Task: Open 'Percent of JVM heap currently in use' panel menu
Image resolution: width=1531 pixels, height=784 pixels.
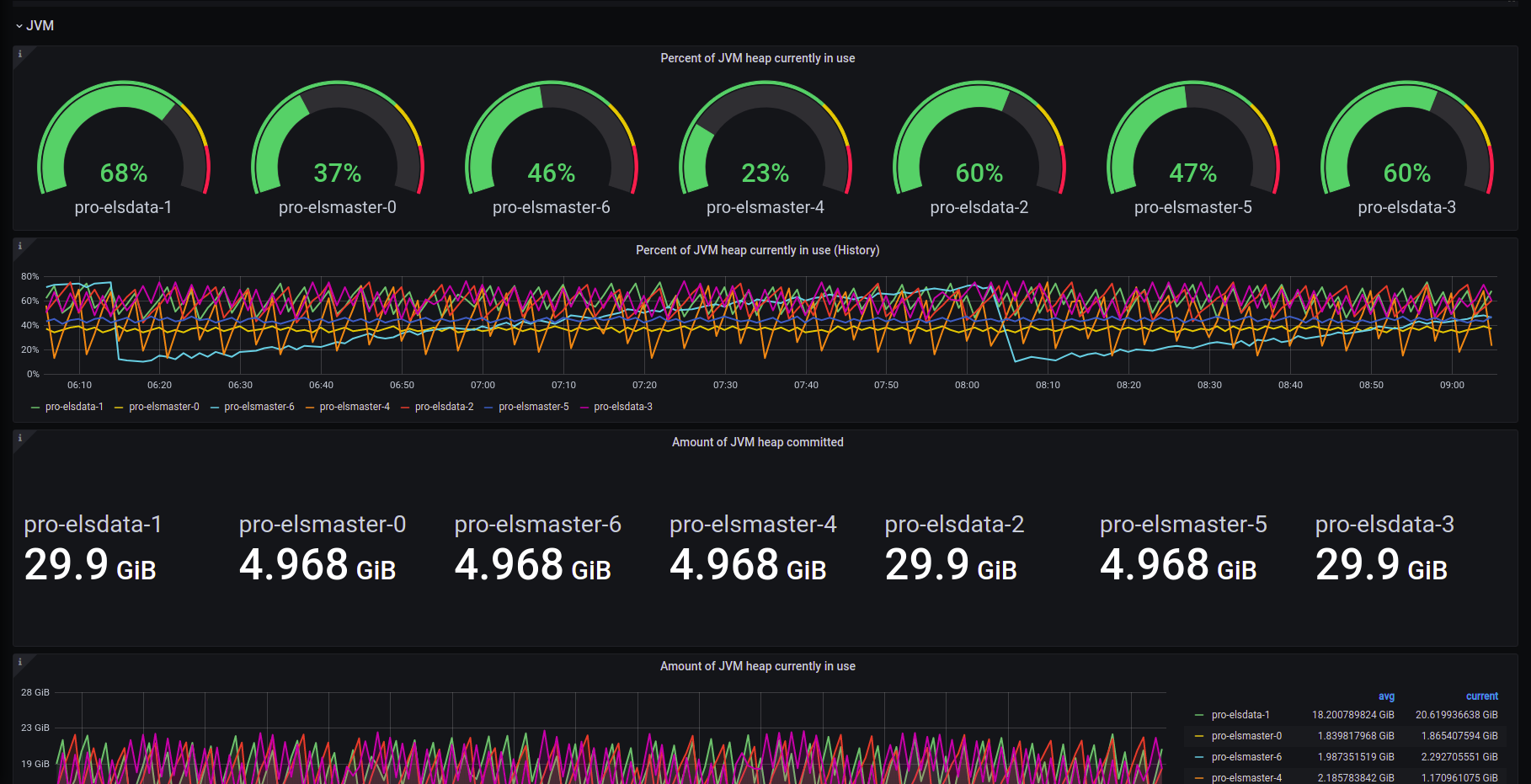Action: pos(757,58)
